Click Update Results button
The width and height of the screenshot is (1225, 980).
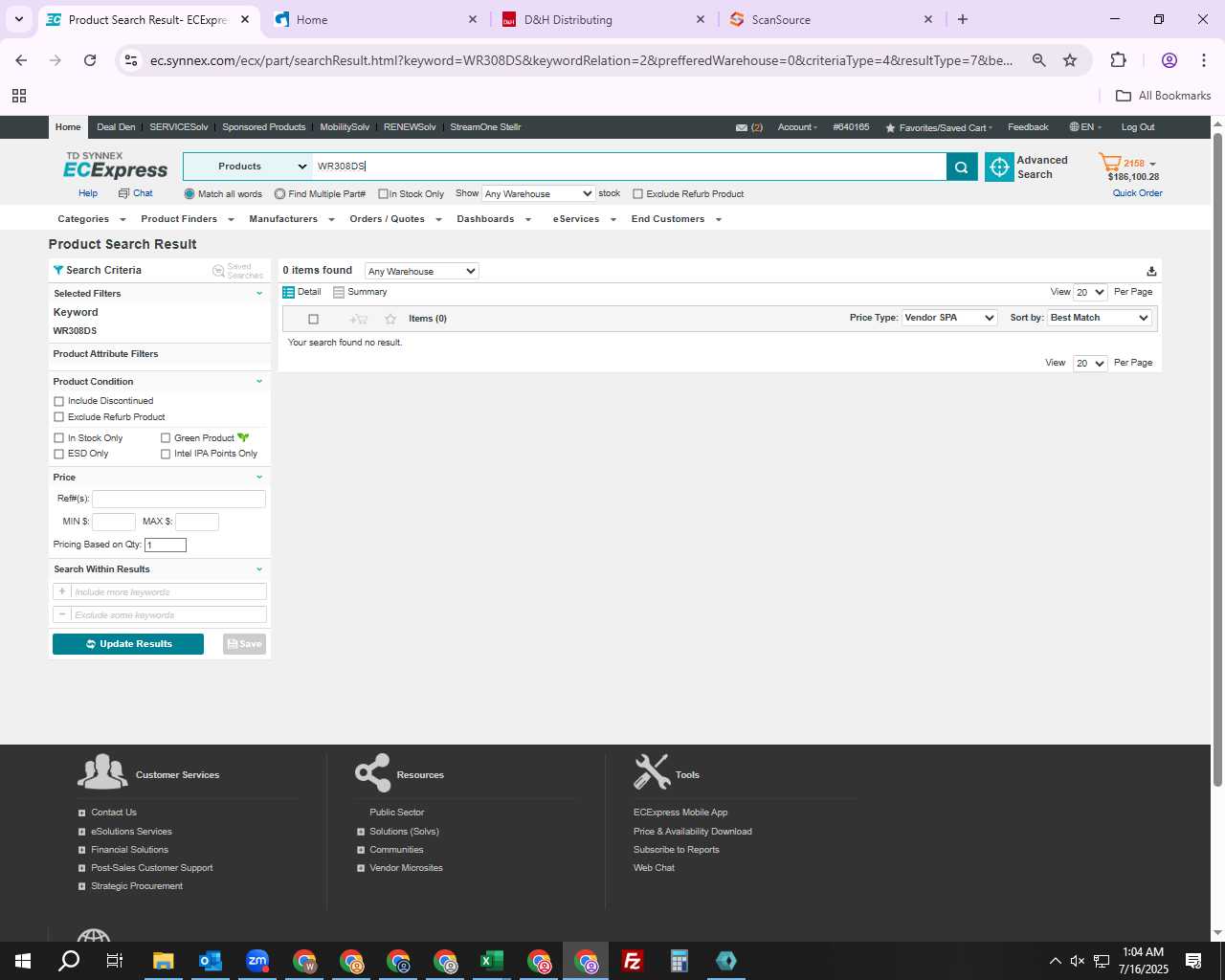[128, 644]
